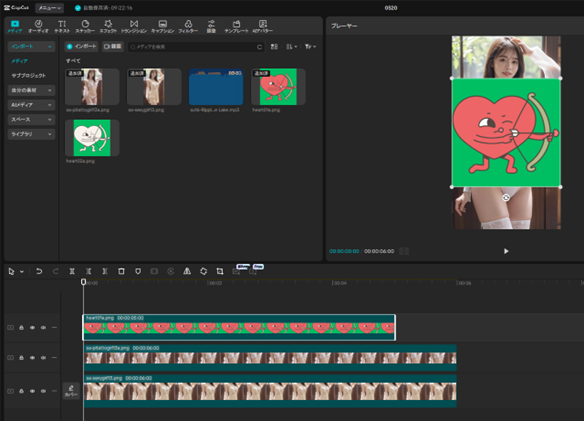Image resolution: width=584 pixels, height=421 pixels.
Task: Hide the sa-pitattogirl03a.png track with eye
Action: 32,358
